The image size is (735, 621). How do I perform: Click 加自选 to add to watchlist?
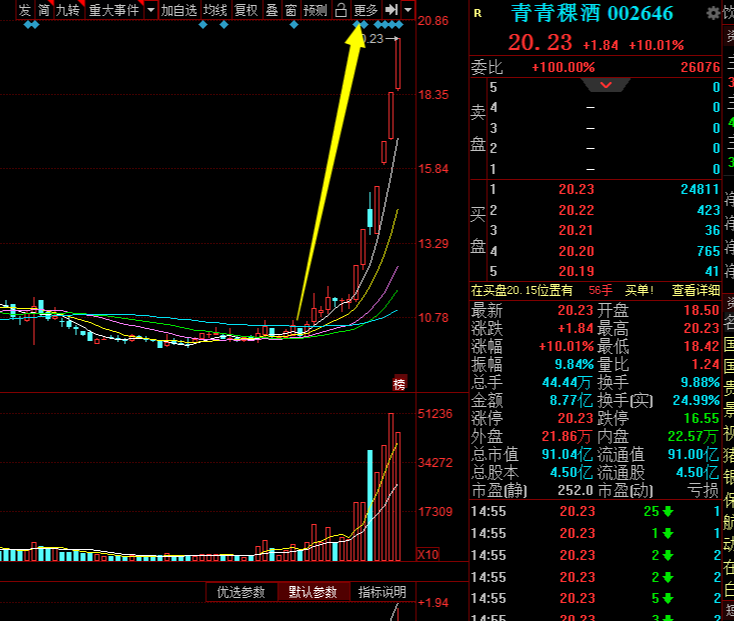click(179, 9)
